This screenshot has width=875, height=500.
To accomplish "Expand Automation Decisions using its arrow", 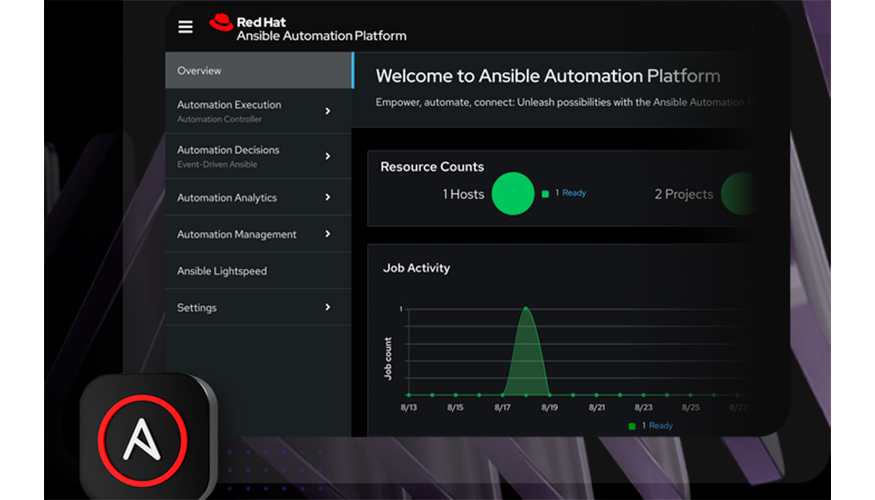I will (x=327, y=156).
